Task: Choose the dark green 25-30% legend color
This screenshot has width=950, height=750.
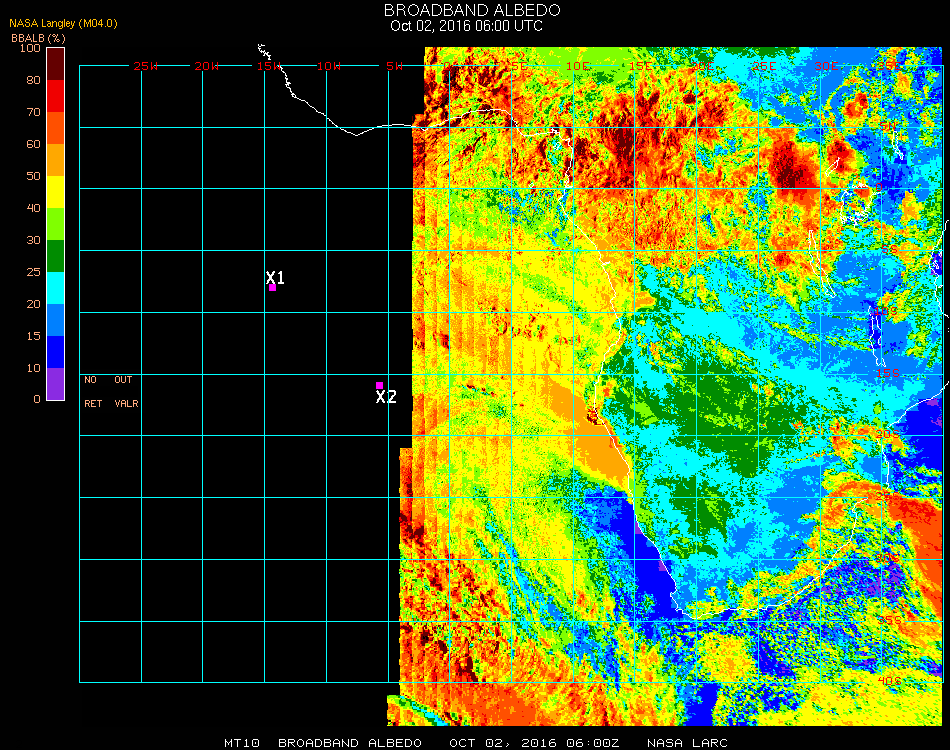Action: (56, 256)
